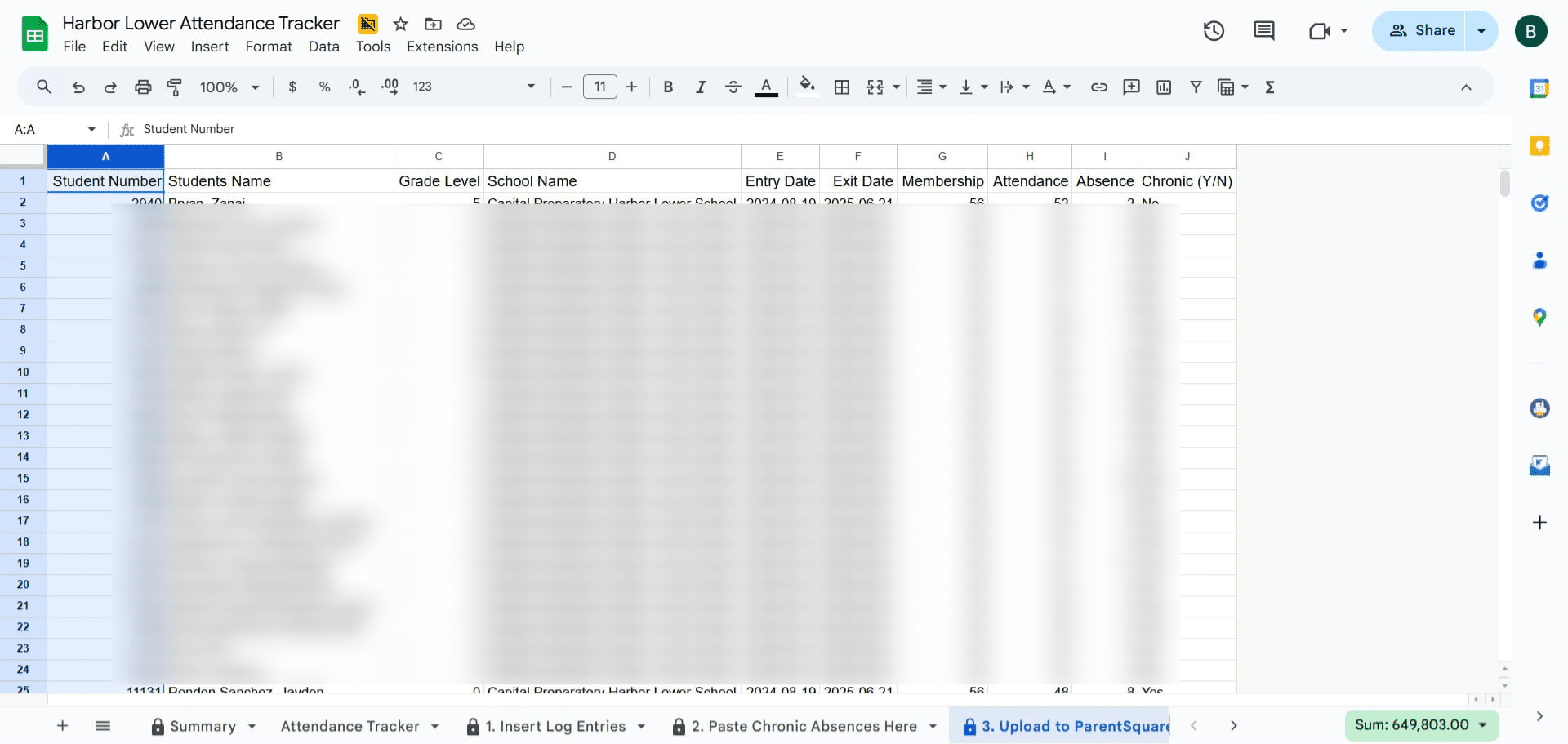Click the Share button

point(1421,31)
